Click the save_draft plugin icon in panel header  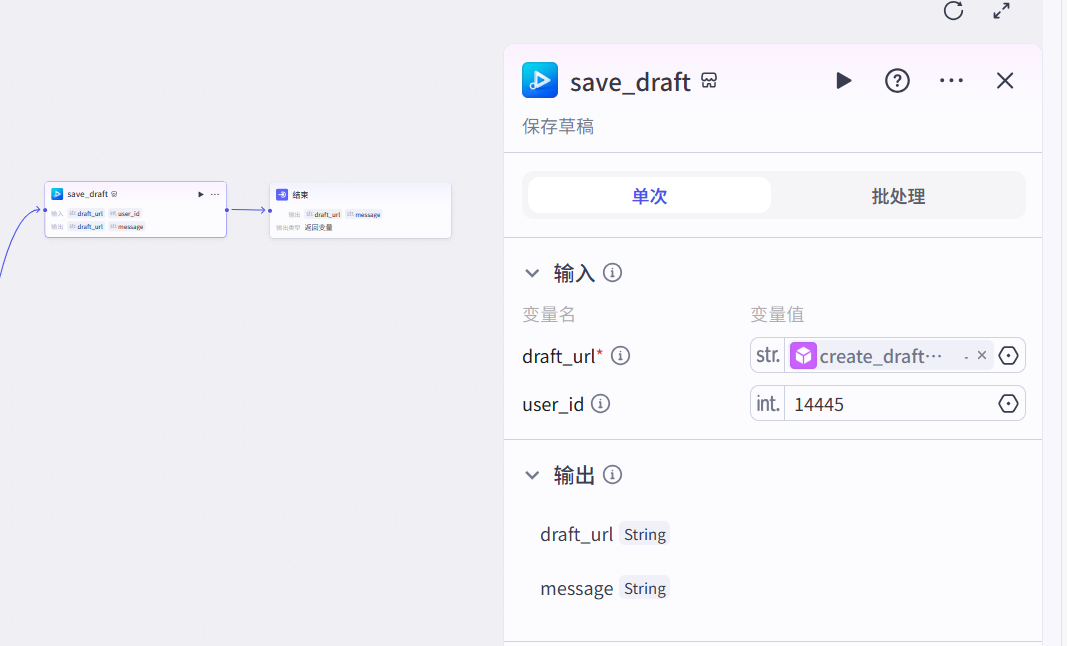(539, 80)
